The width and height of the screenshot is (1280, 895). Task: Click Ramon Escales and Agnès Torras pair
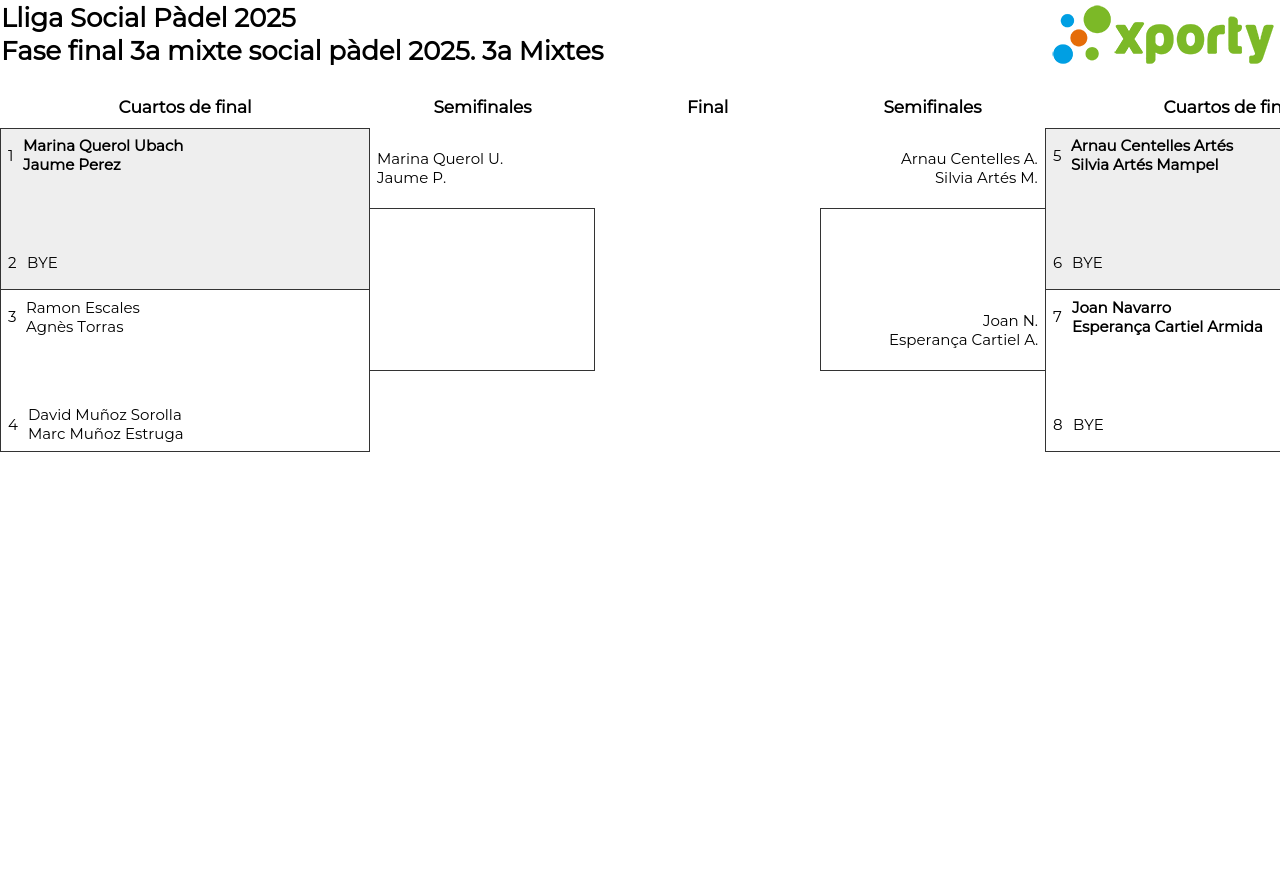(x=83, y=317)
